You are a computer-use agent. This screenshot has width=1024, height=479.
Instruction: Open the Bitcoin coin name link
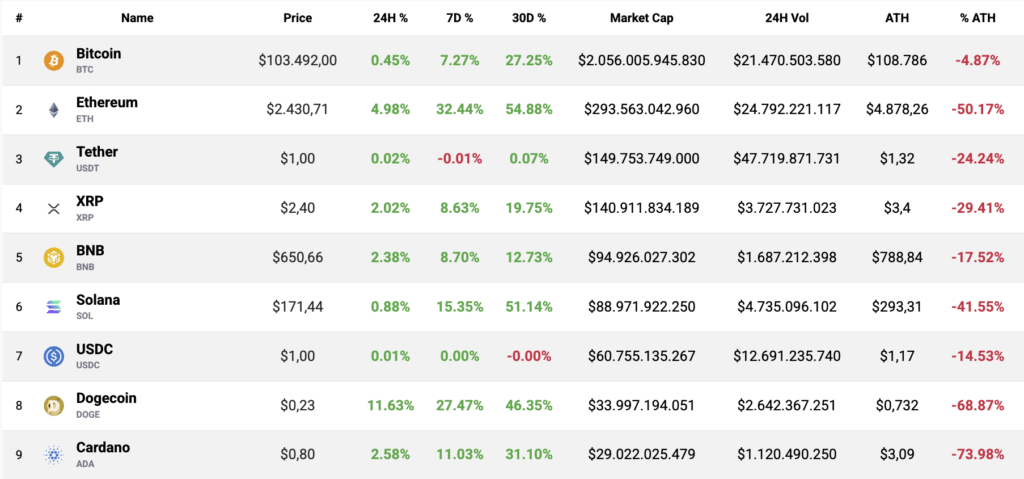pyautogui.click(x=99, y=54)
